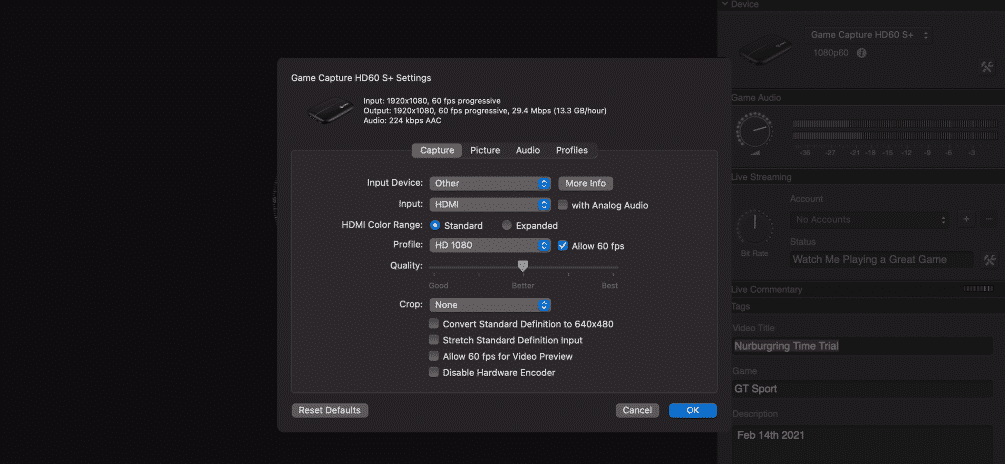Open Game Capture HD60 S+ device selector
1005x464 pixels.
869,35
